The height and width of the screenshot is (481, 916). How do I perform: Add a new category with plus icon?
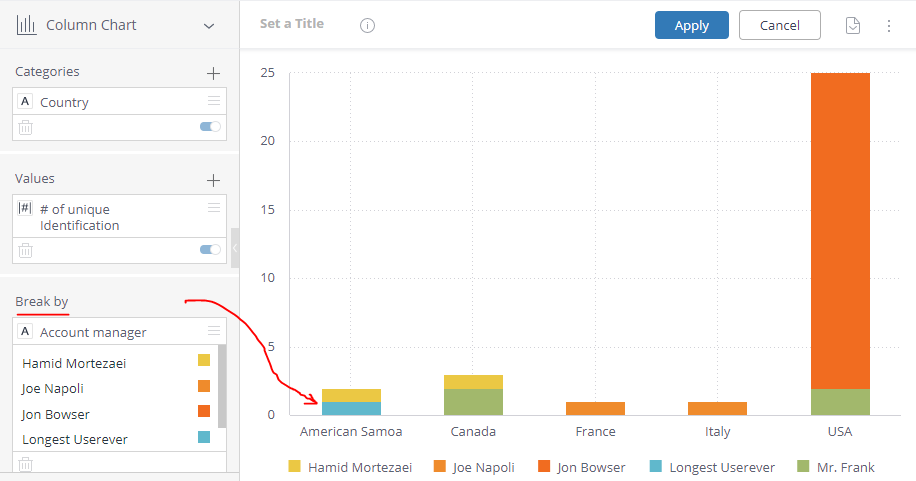pyautogui.click(x=213, y=73)
